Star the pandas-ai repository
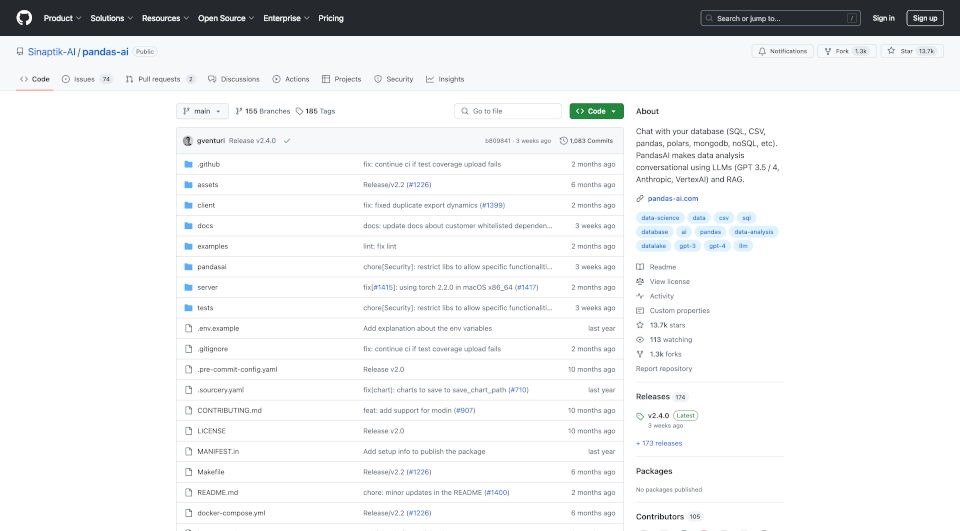The width and height of the screenshot is (960, 531). 900,51
